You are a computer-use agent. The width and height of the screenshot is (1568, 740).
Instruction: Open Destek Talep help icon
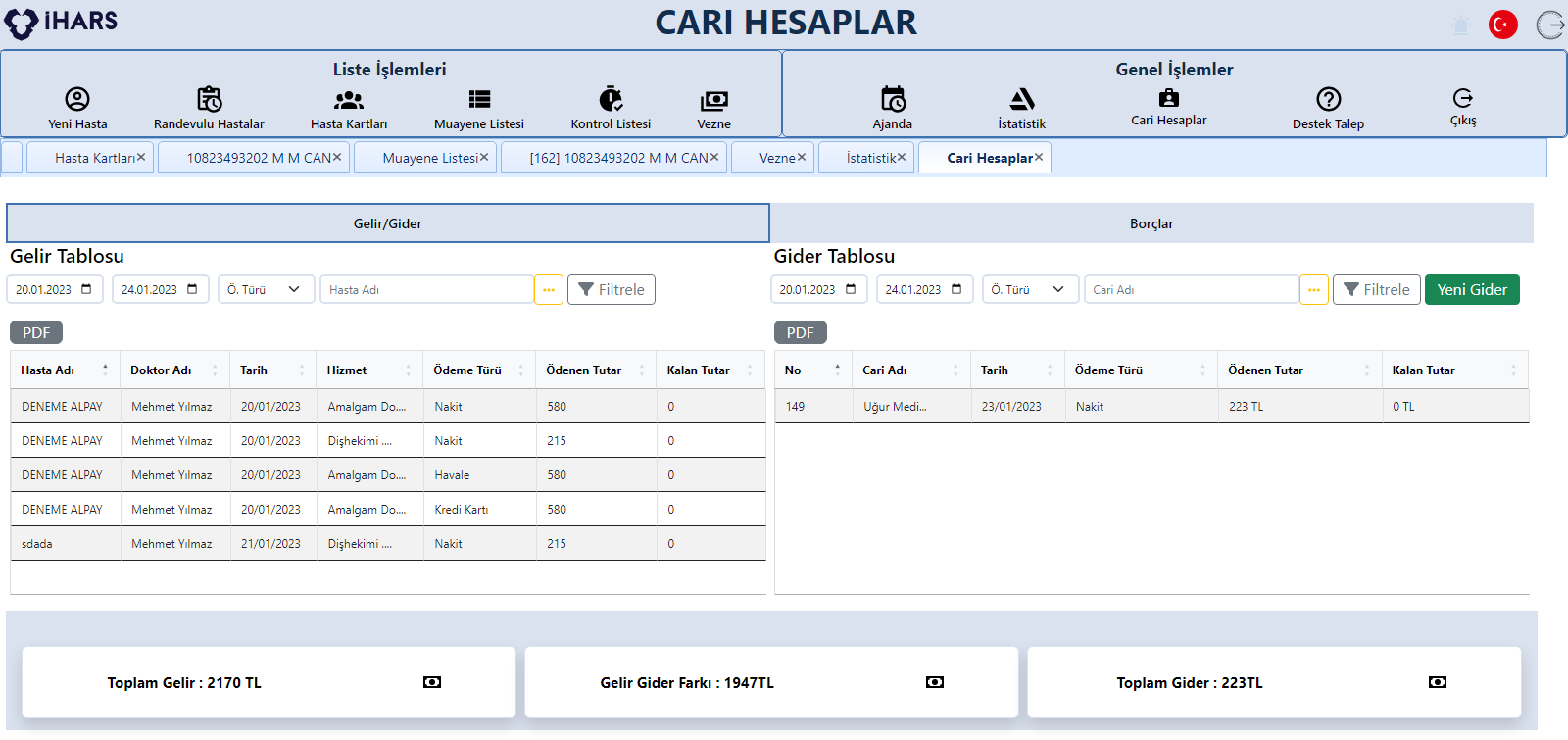tap(1328, 99)
